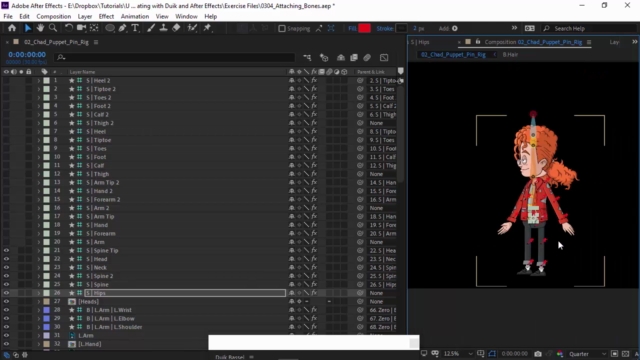Open the Composition Mini-Flowchart icon

pos(307,58)
